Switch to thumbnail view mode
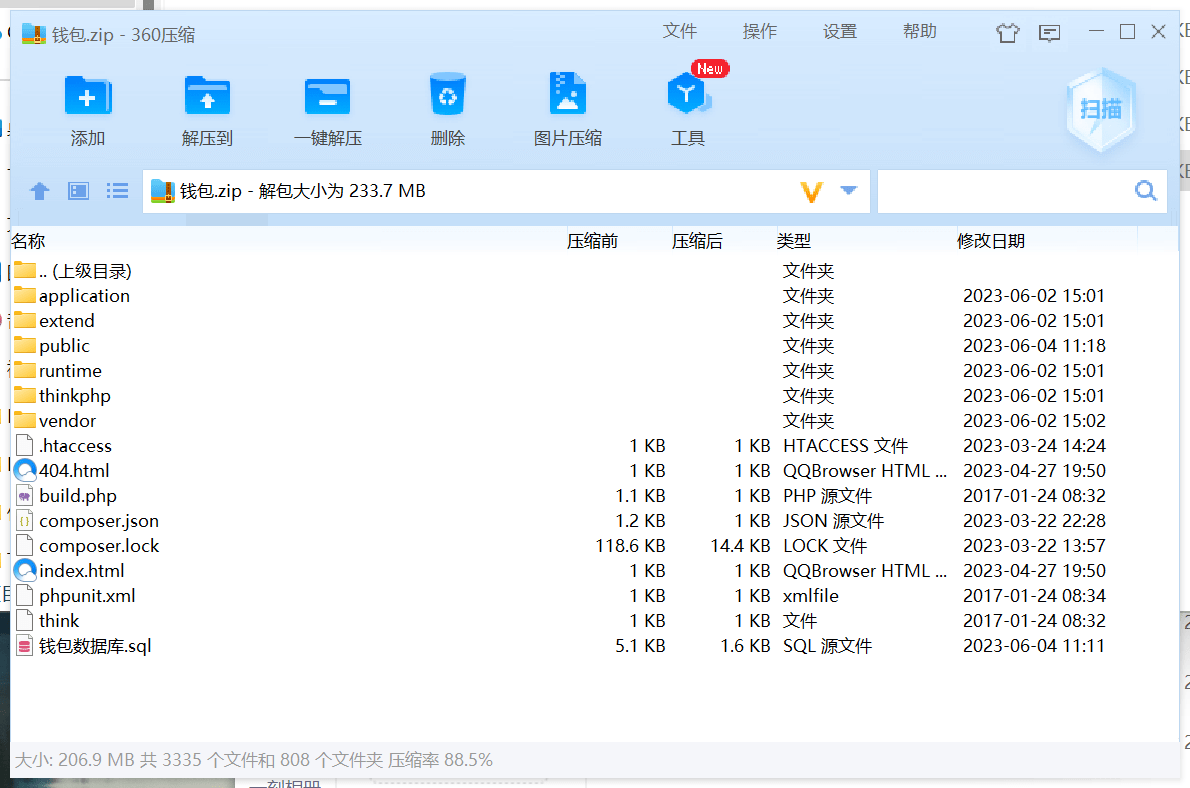The width and height of the screenshot is (1190, 788). pyautogui.click(x=79, y=191)
